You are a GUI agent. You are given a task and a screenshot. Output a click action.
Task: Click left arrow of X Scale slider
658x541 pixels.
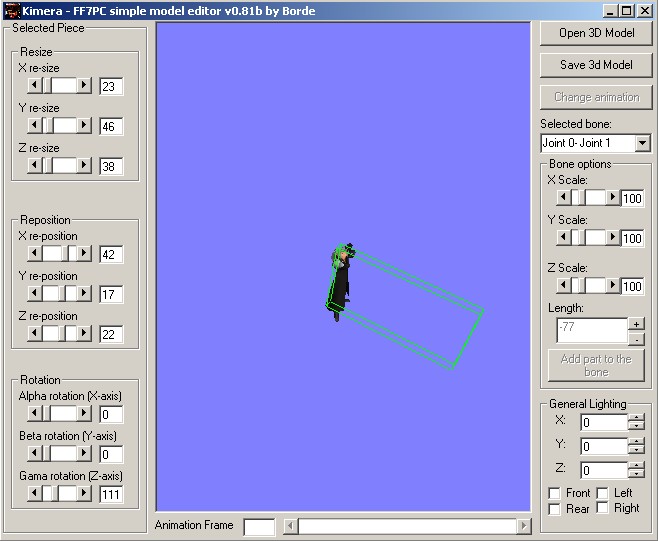(x=563, y=198)
